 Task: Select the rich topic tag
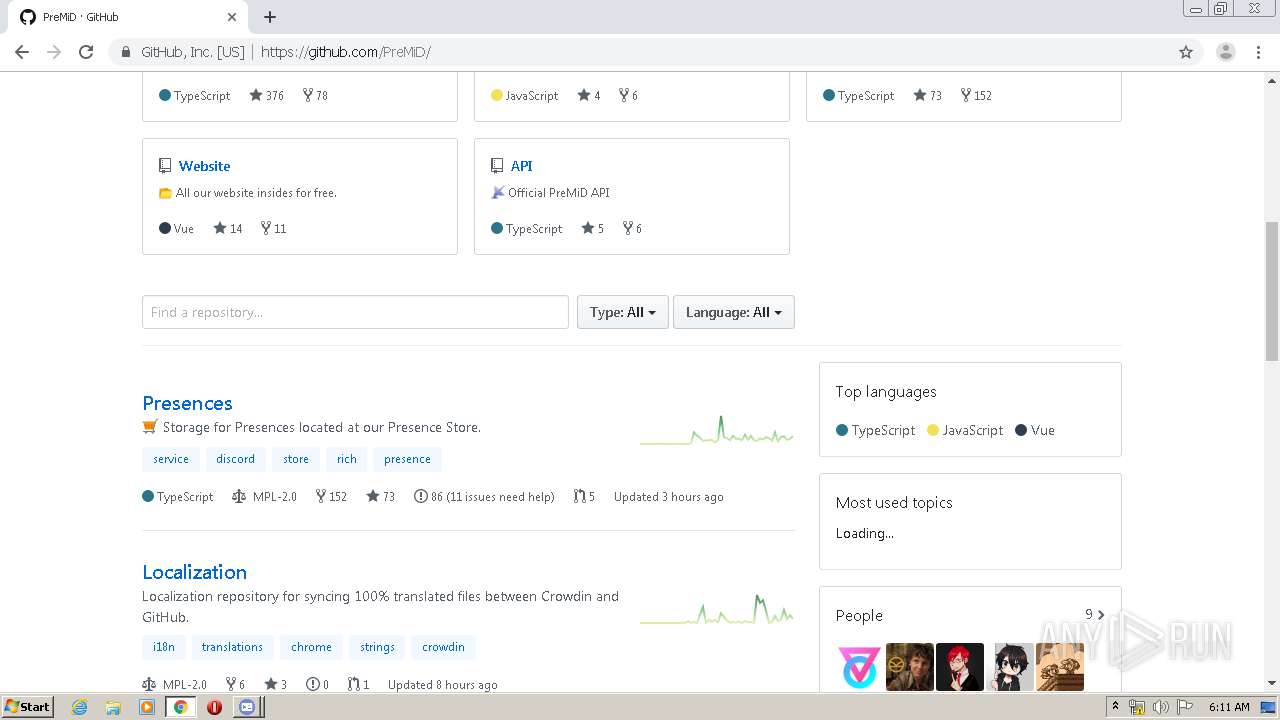(x=347, y=459)
